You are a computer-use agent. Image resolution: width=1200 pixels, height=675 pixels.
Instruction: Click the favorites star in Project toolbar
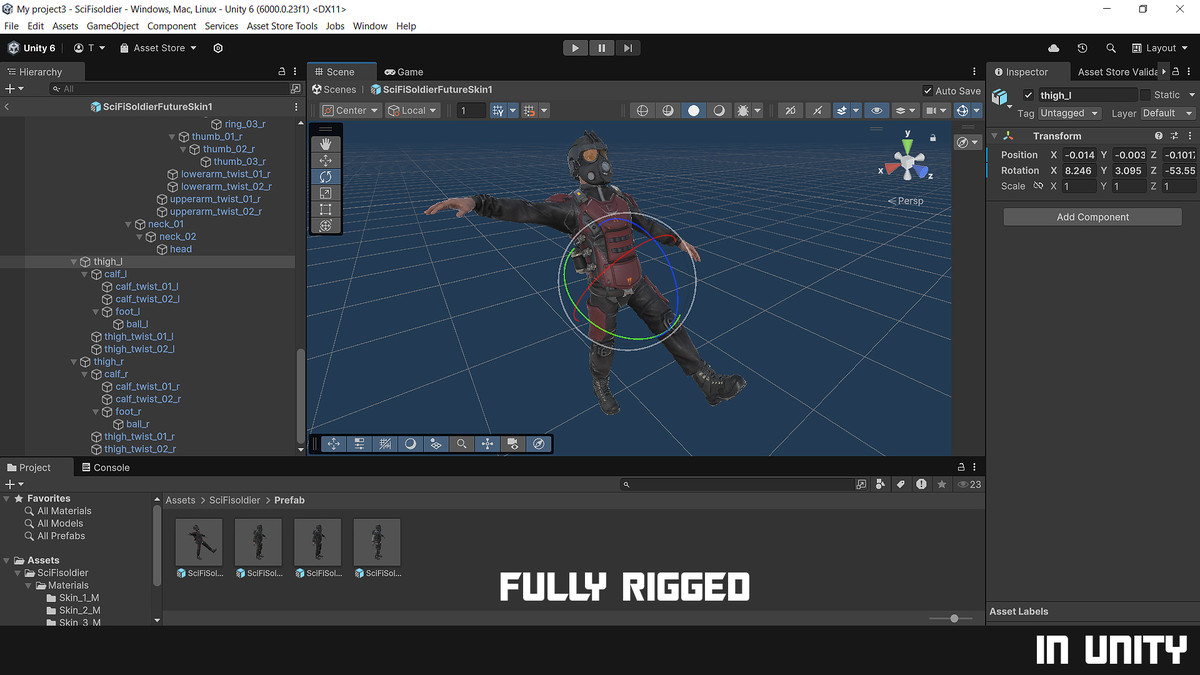coord(941,484)
